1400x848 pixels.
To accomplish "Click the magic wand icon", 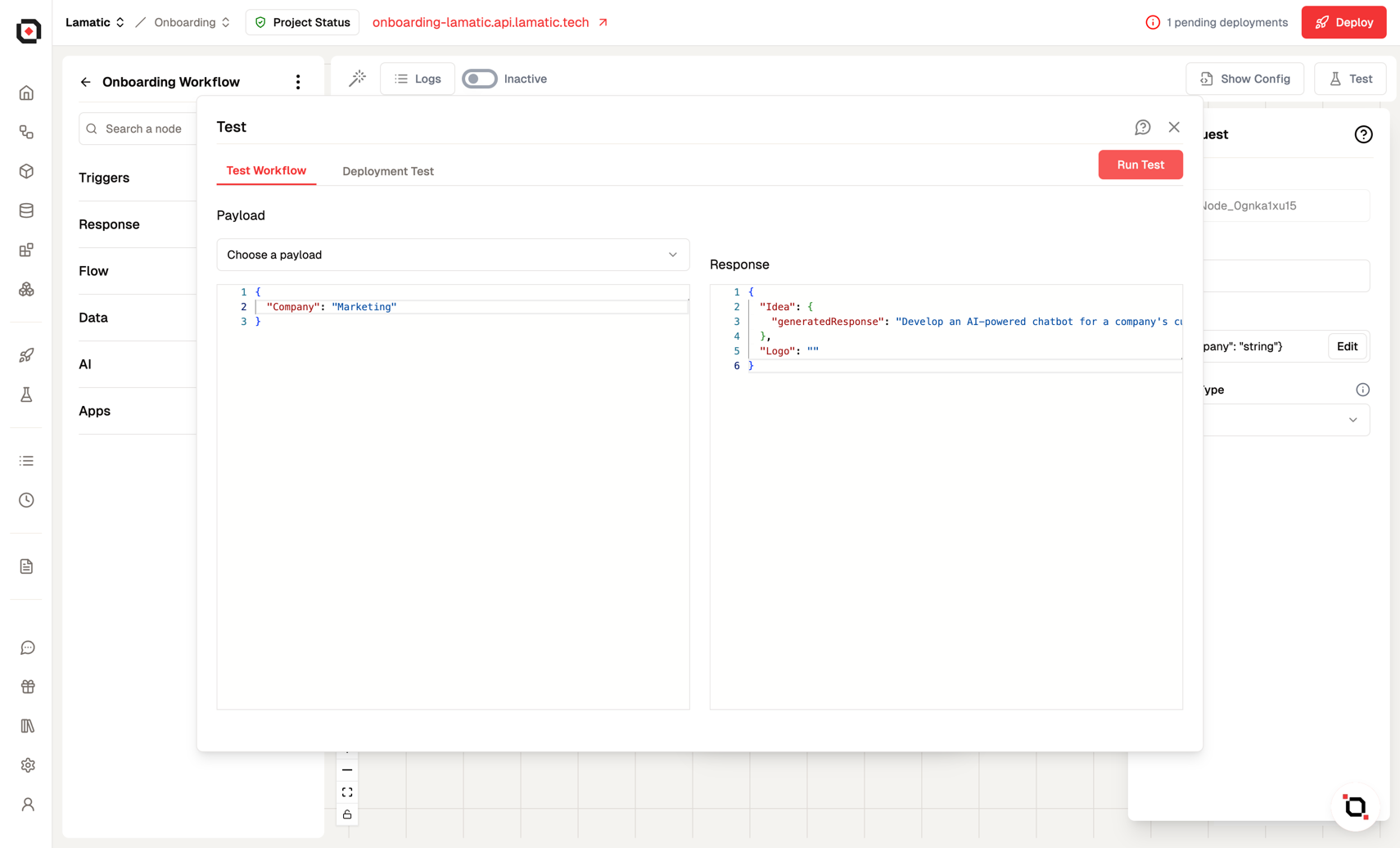I will click(x=358, y=79).
